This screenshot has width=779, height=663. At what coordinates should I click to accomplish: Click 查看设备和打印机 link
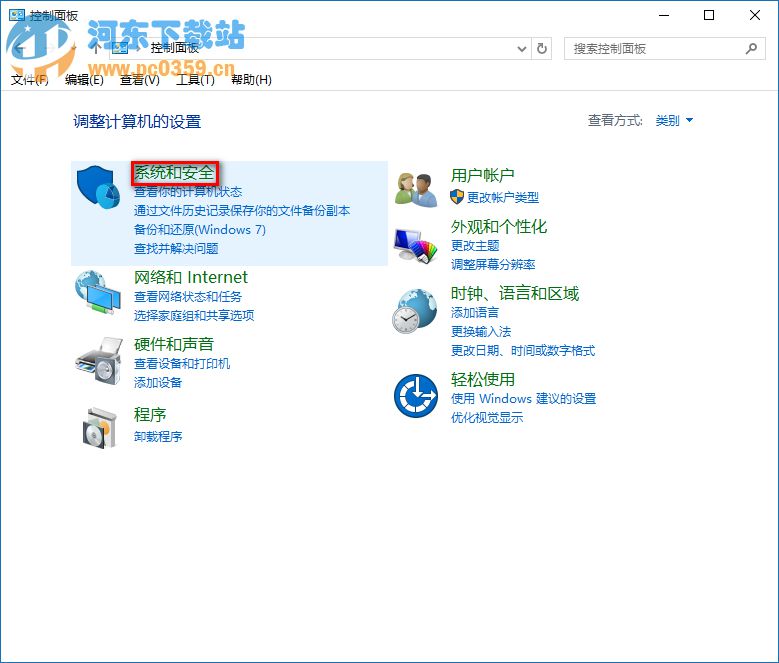pyautogui.click(x=182, y=364)
